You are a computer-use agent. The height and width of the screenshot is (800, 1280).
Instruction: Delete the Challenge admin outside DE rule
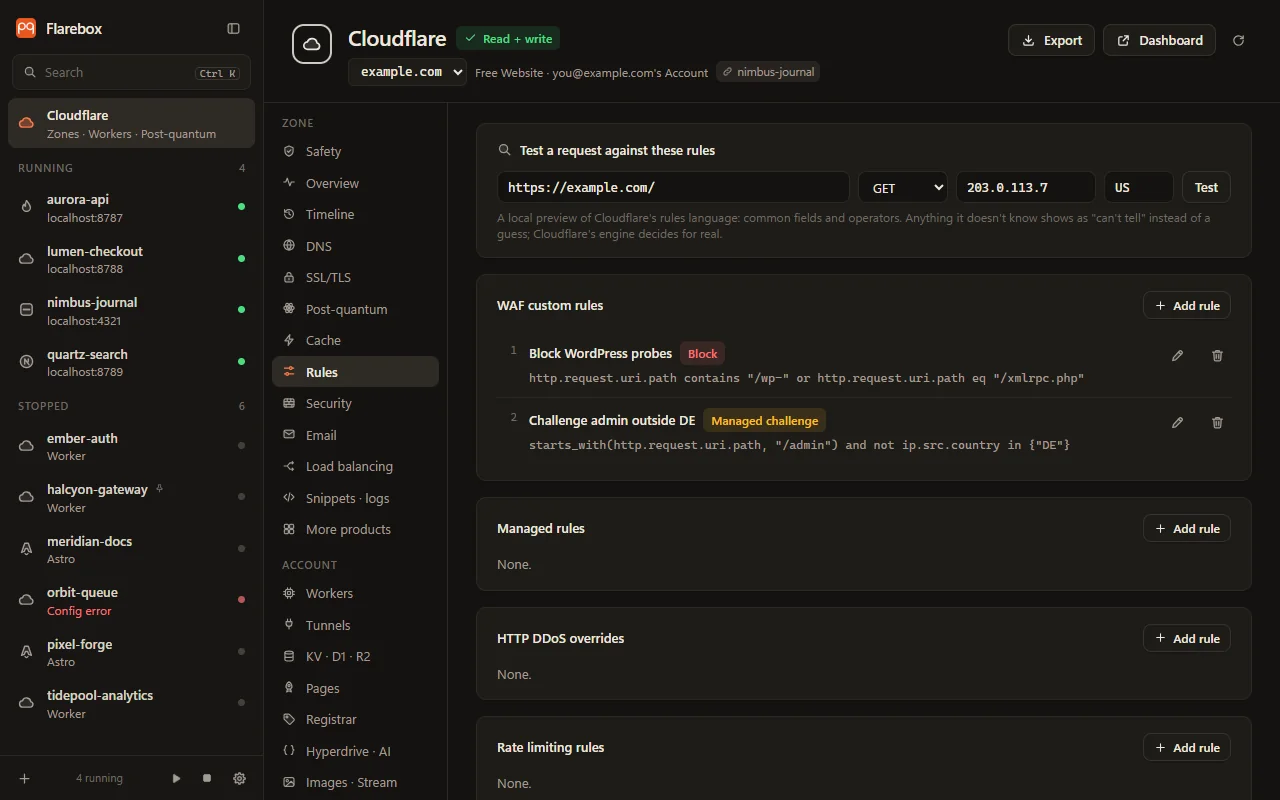[1217, 422]
